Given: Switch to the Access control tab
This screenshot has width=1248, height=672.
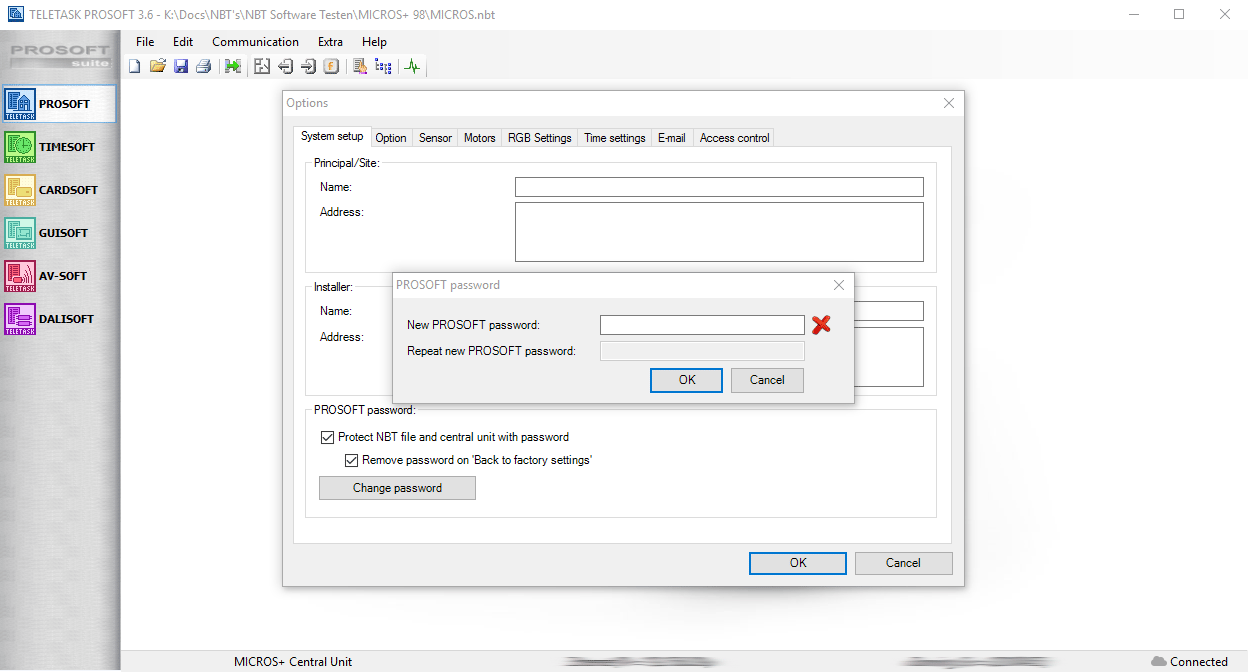Looking at the screenshot, I should [x=734, y=138].
